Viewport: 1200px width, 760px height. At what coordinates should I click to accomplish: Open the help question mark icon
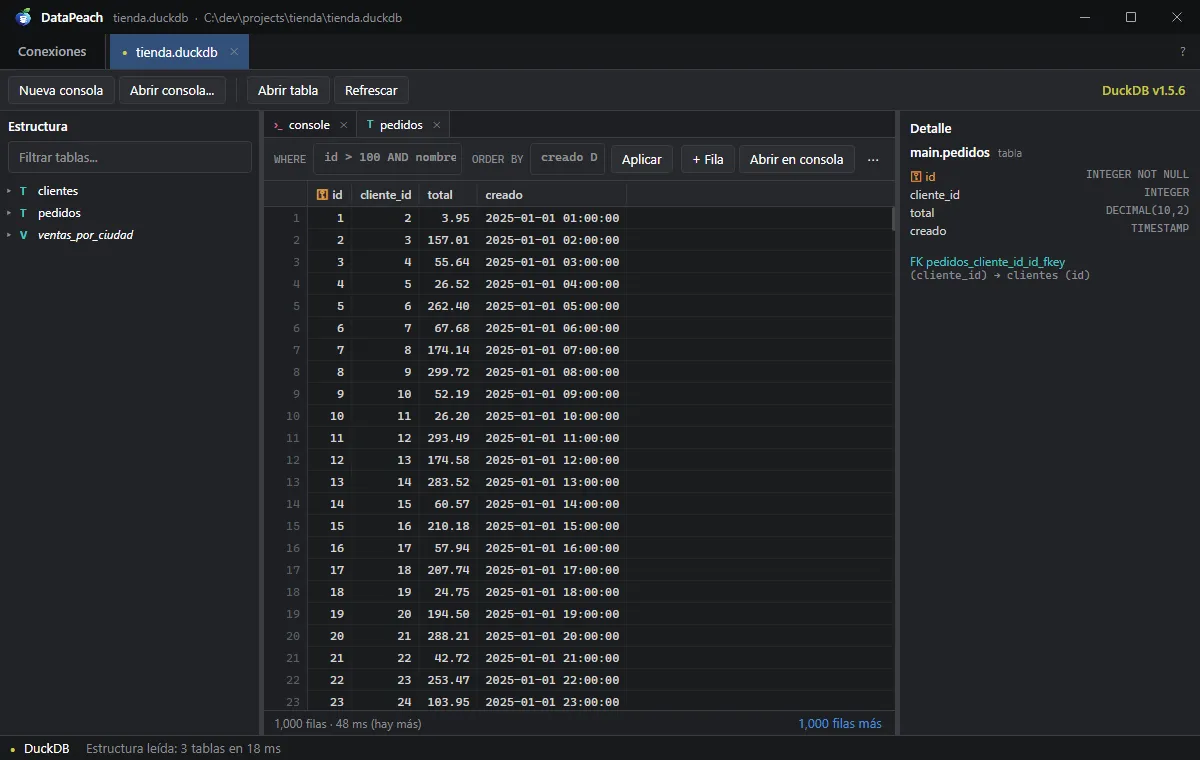[1183, 52]
